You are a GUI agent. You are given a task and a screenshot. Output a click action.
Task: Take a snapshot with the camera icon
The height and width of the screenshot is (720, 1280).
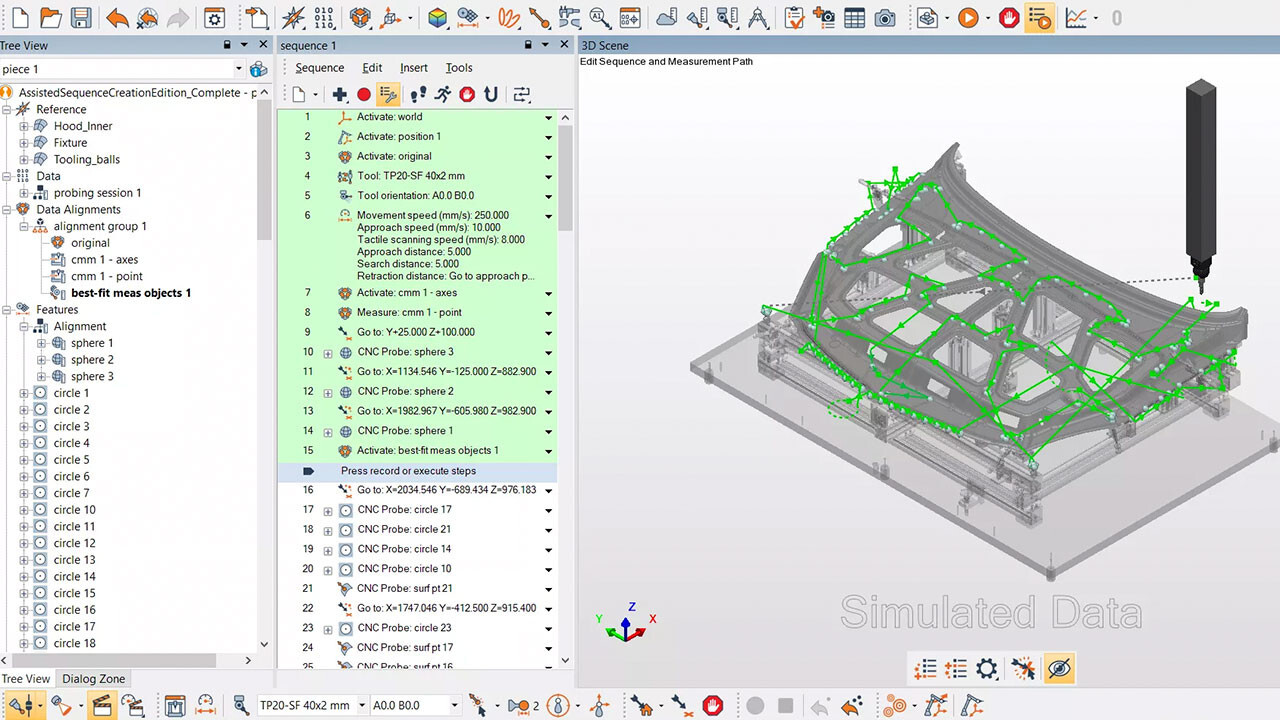point(885,18)
